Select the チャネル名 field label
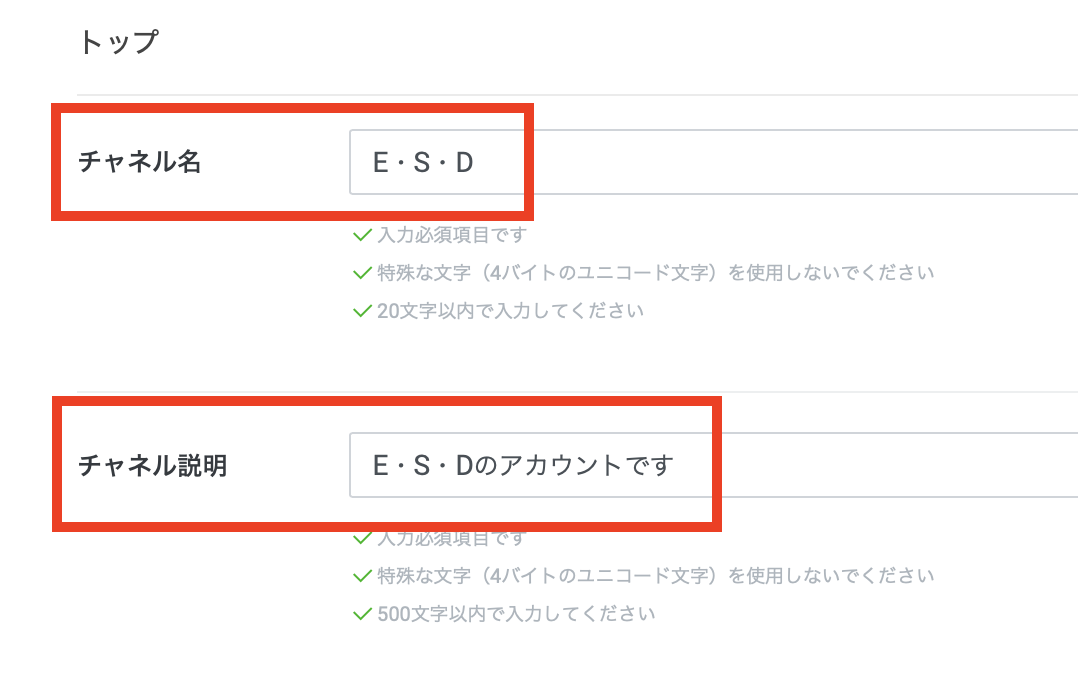Viewport: 1078px width, 692px height. 140,162
